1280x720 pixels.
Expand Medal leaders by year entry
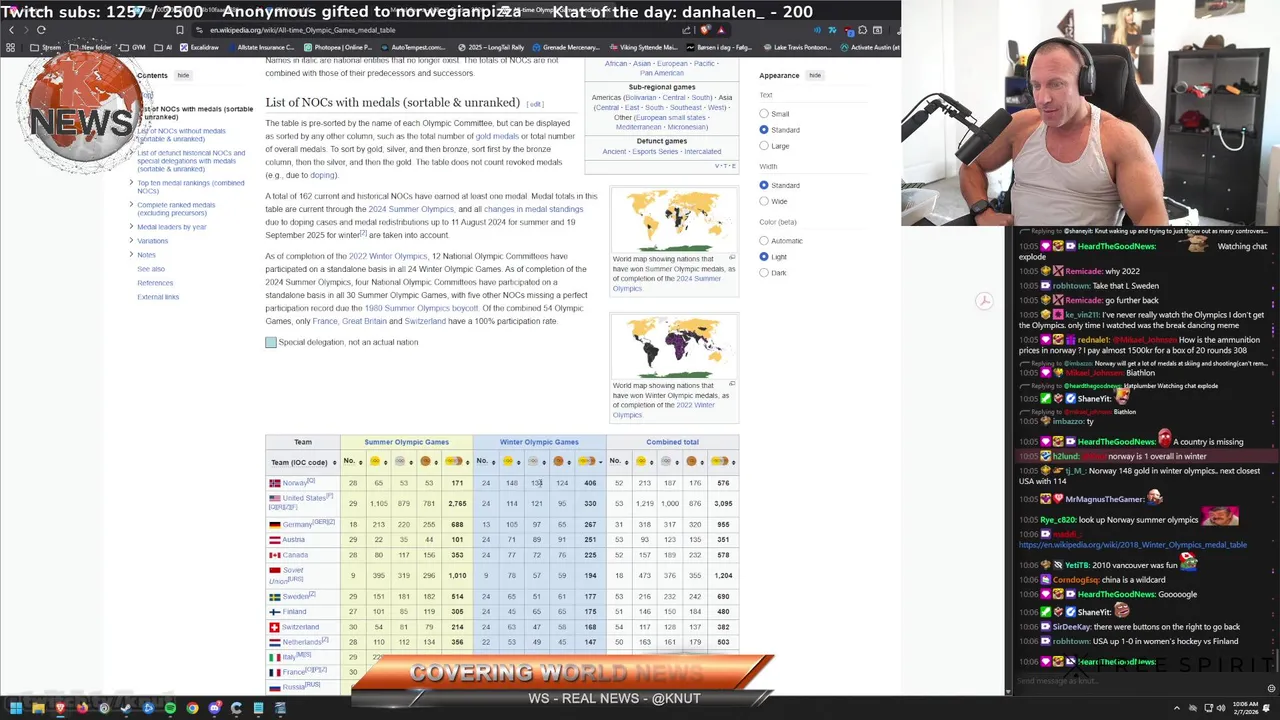pyautogui.click(x=131, y=227)
